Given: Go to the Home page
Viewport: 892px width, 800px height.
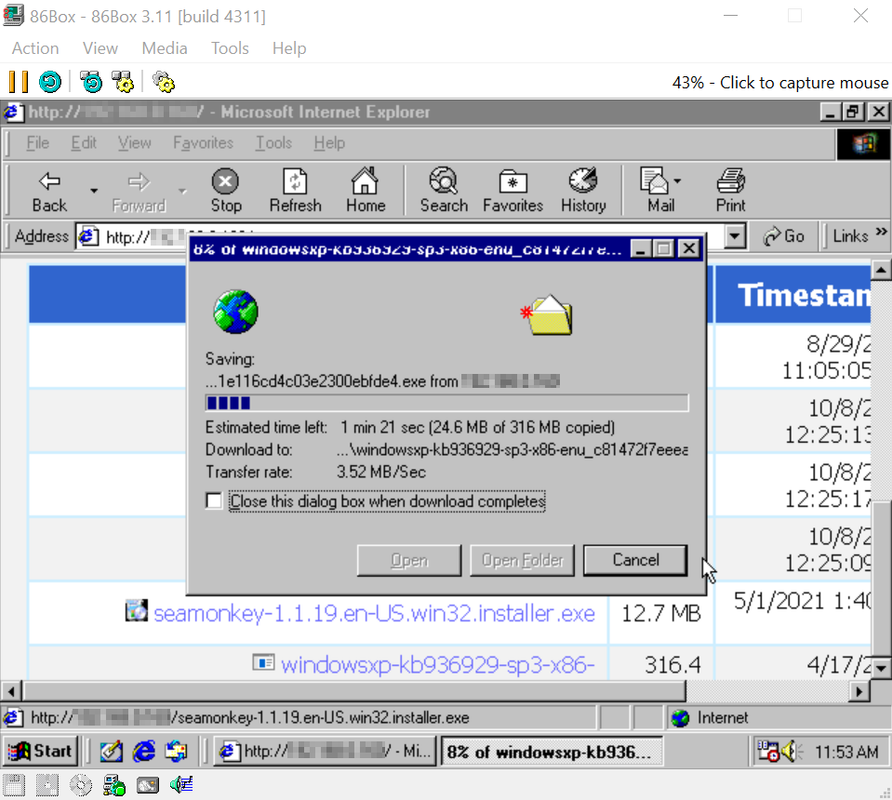Looking at the screenshot, I should 365,191.
